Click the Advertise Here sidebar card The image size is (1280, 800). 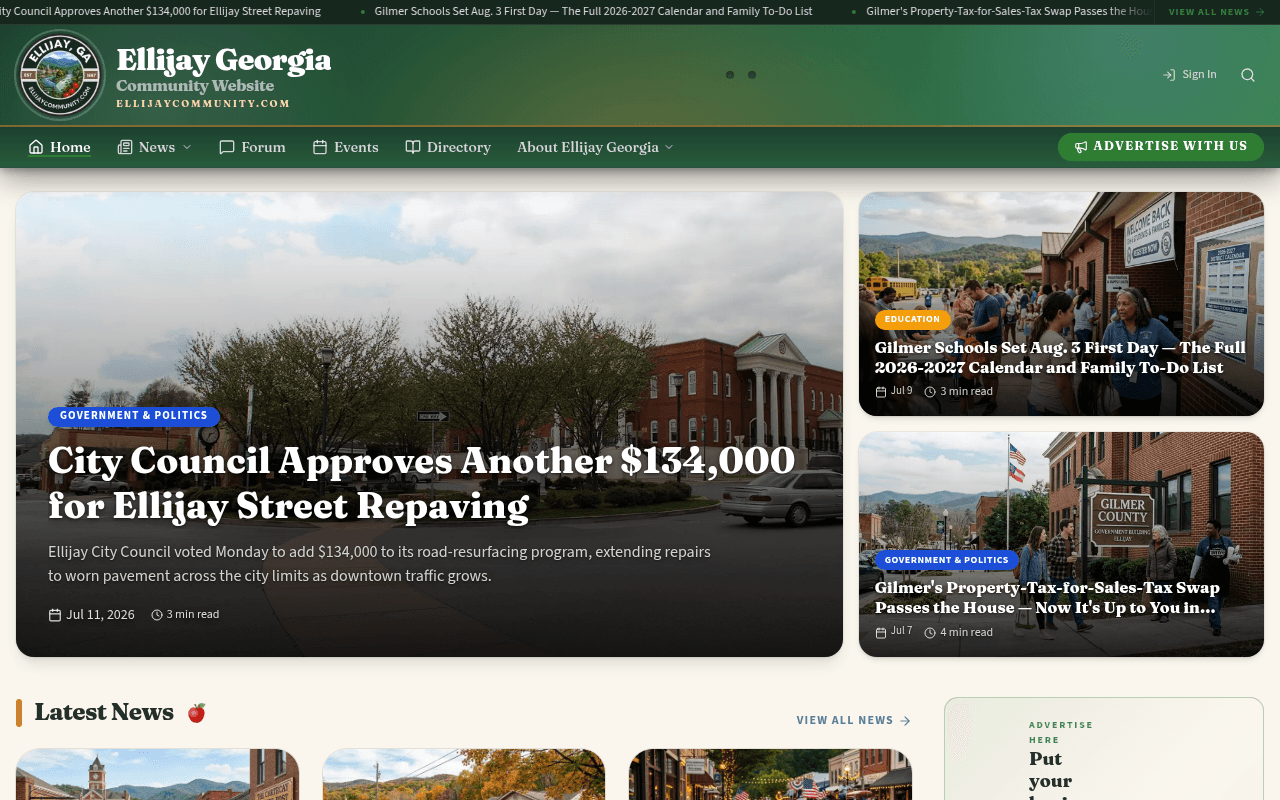[x=1104, y=749]
